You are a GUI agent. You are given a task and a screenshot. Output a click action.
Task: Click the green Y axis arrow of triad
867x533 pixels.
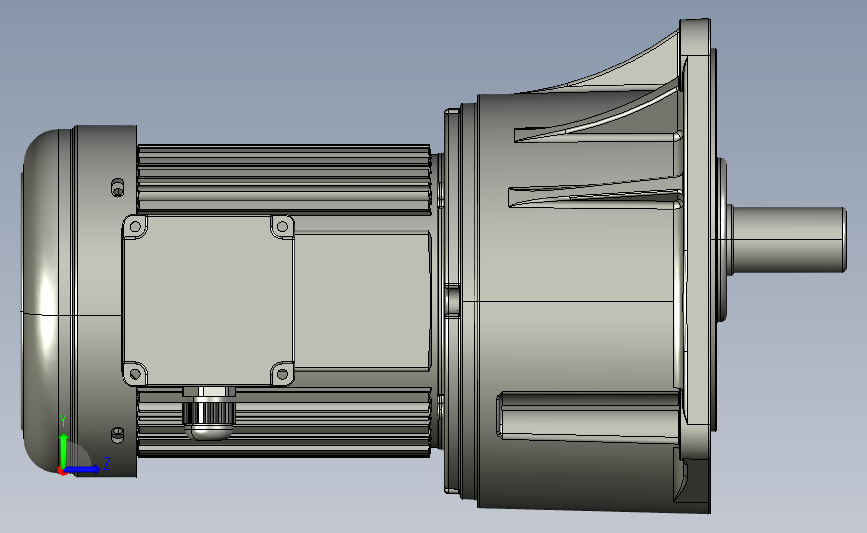coord(64,451)
